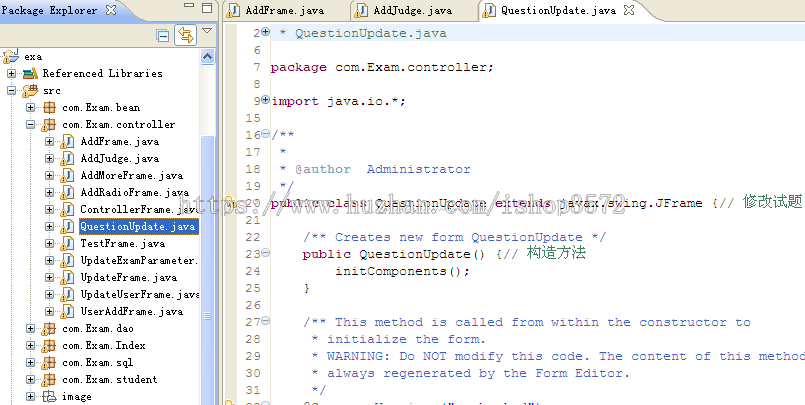Click on 'initComponents();' code text
Viewport: 805px width, 405px height.
(x=402, y=271)
